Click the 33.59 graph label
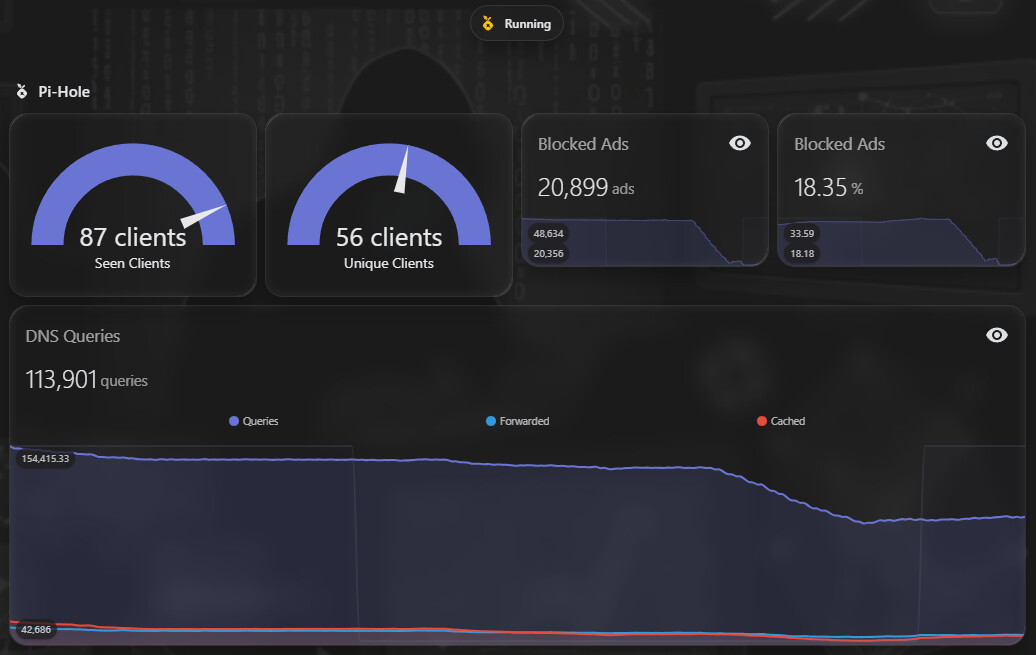Viewport: 1036px width, 655px height. [802, 233]
